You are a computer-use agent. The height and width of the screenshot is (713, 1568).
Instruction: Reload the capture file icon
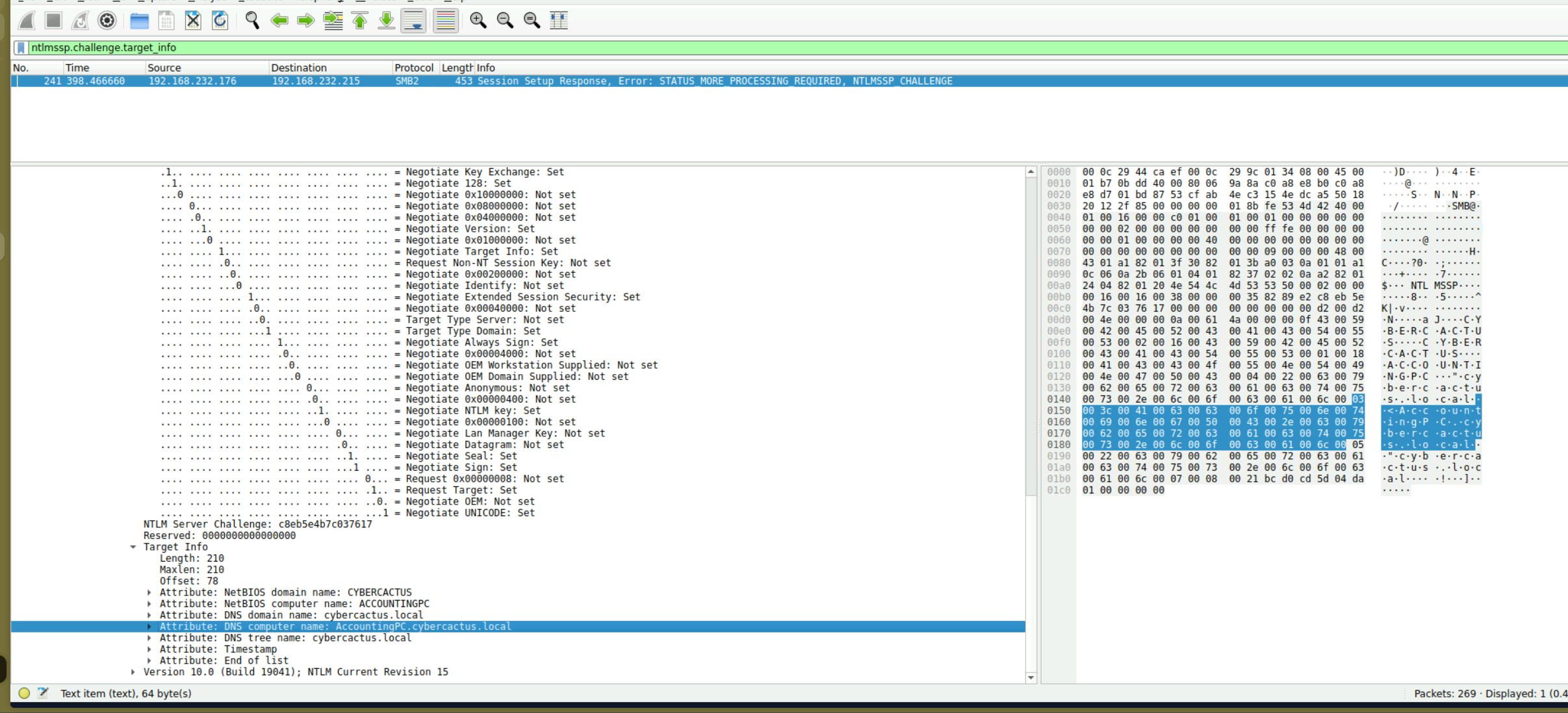click(220, 21)
